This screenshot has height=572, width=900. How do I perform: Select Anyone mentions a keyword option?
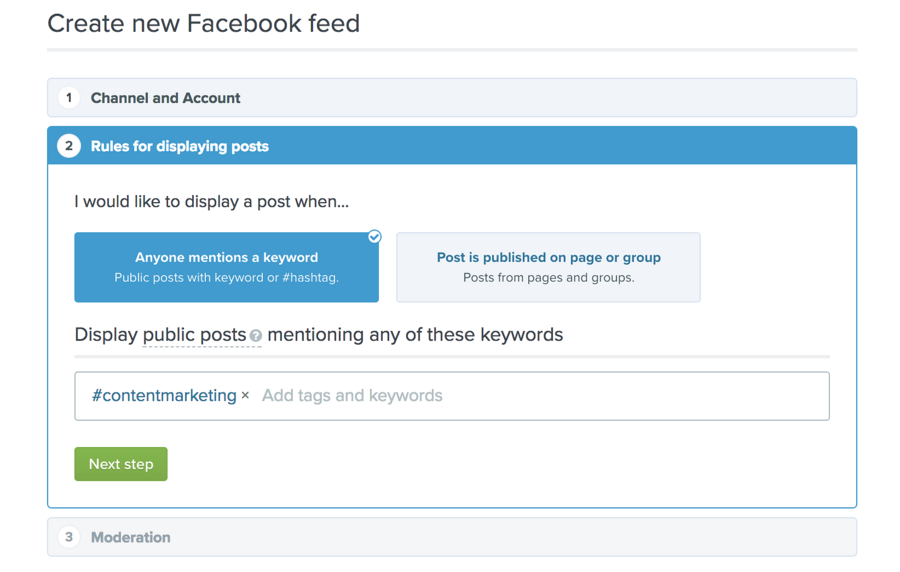(226, 267)
